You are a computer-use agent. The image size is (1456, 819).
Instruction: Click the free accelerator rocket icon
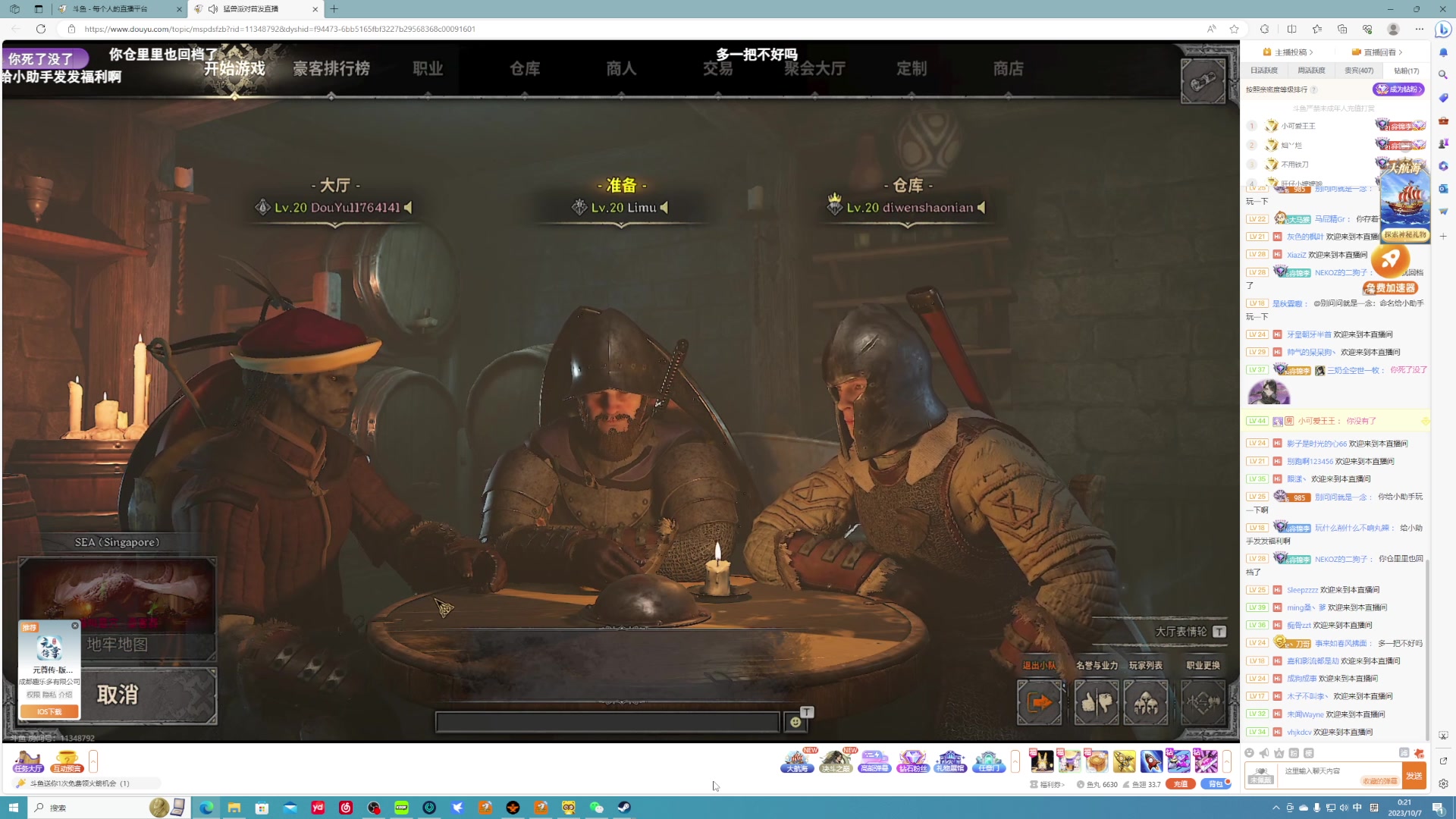(1391, 260)
